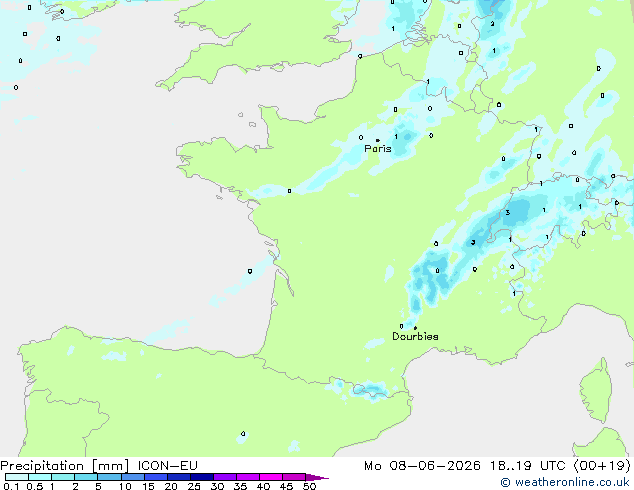
Task: Select the 30–35 mm purple legend swatch
Action: 225,477
